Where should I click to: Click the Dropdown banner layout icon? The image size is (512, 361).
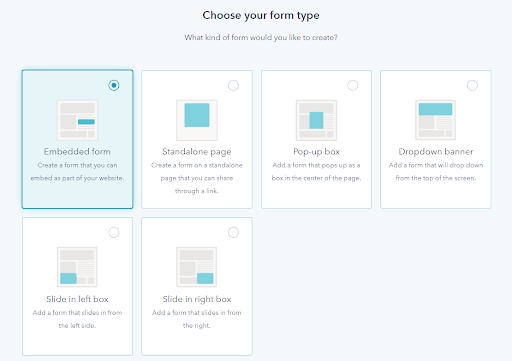coord(435,120)
